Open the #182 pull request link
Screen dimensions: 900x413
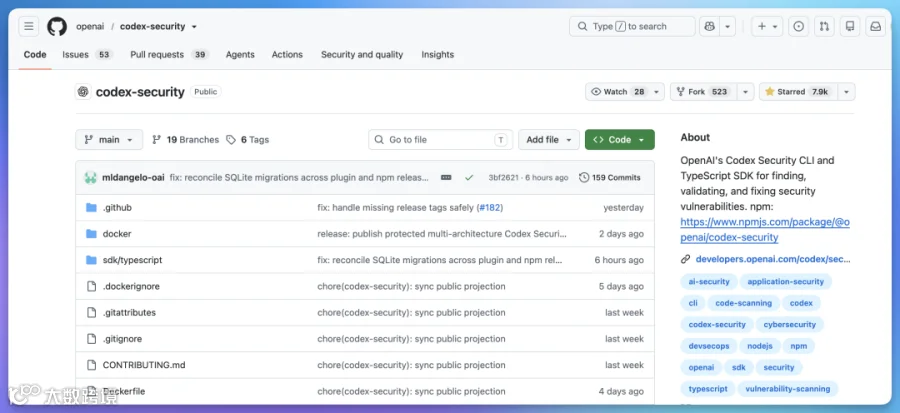point(489,208)
